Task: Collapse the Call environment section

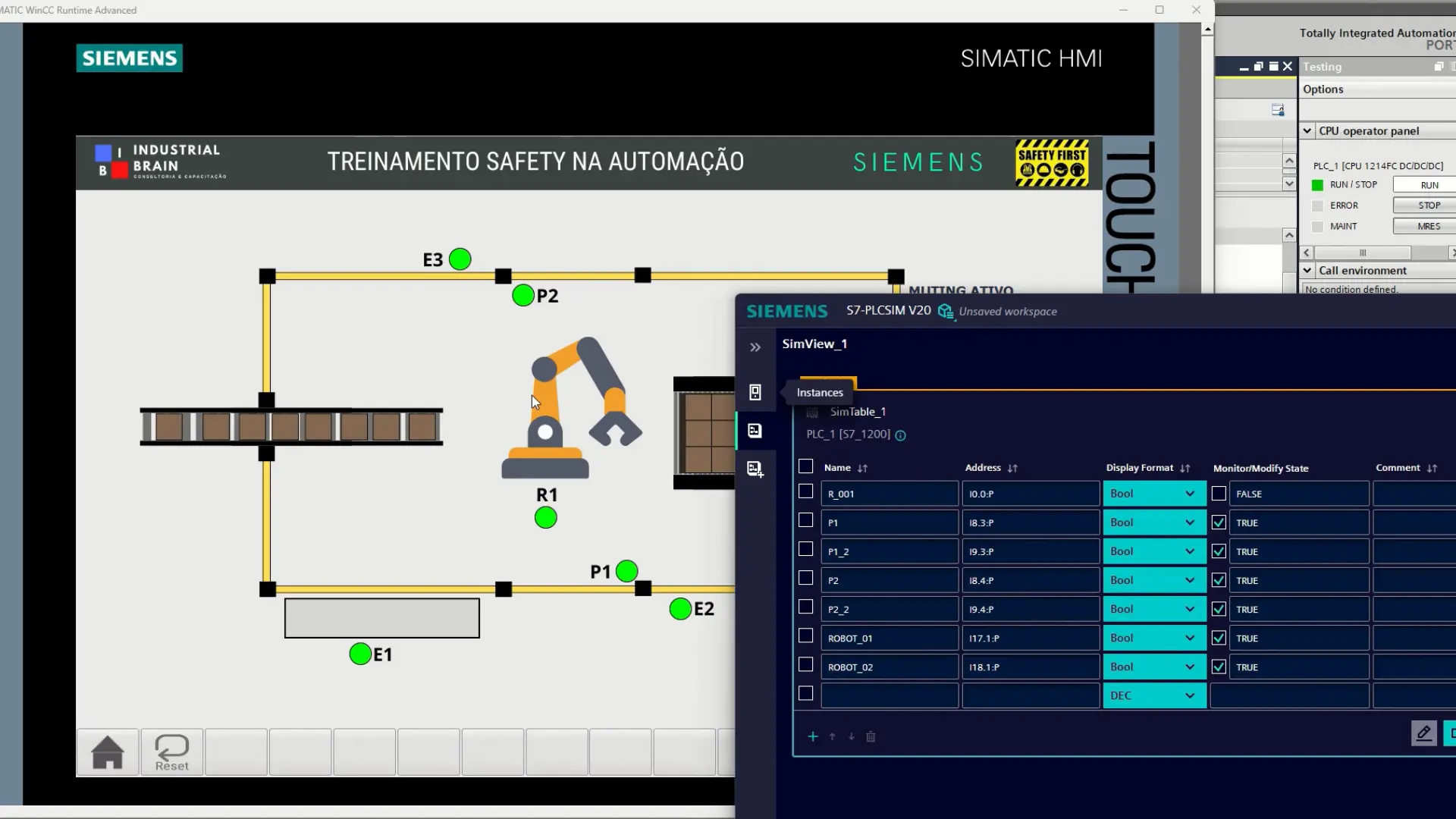Action: 1307,271
